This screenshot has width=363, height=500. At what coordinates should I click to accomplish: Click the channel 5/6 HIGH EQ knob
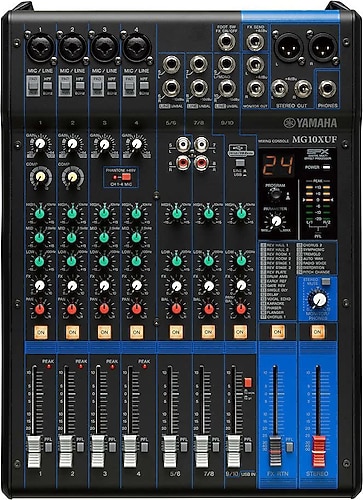tap(177, 213)
